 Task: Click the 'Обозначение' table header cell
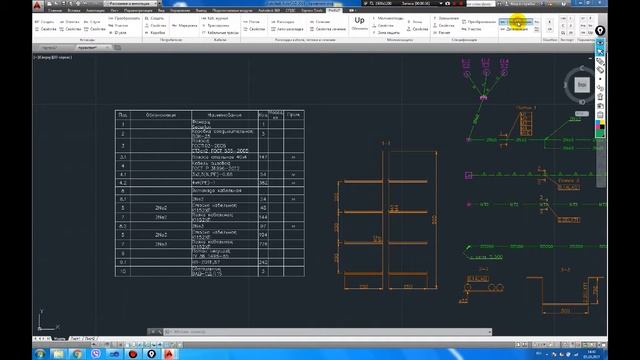click(x=161, y=115)
